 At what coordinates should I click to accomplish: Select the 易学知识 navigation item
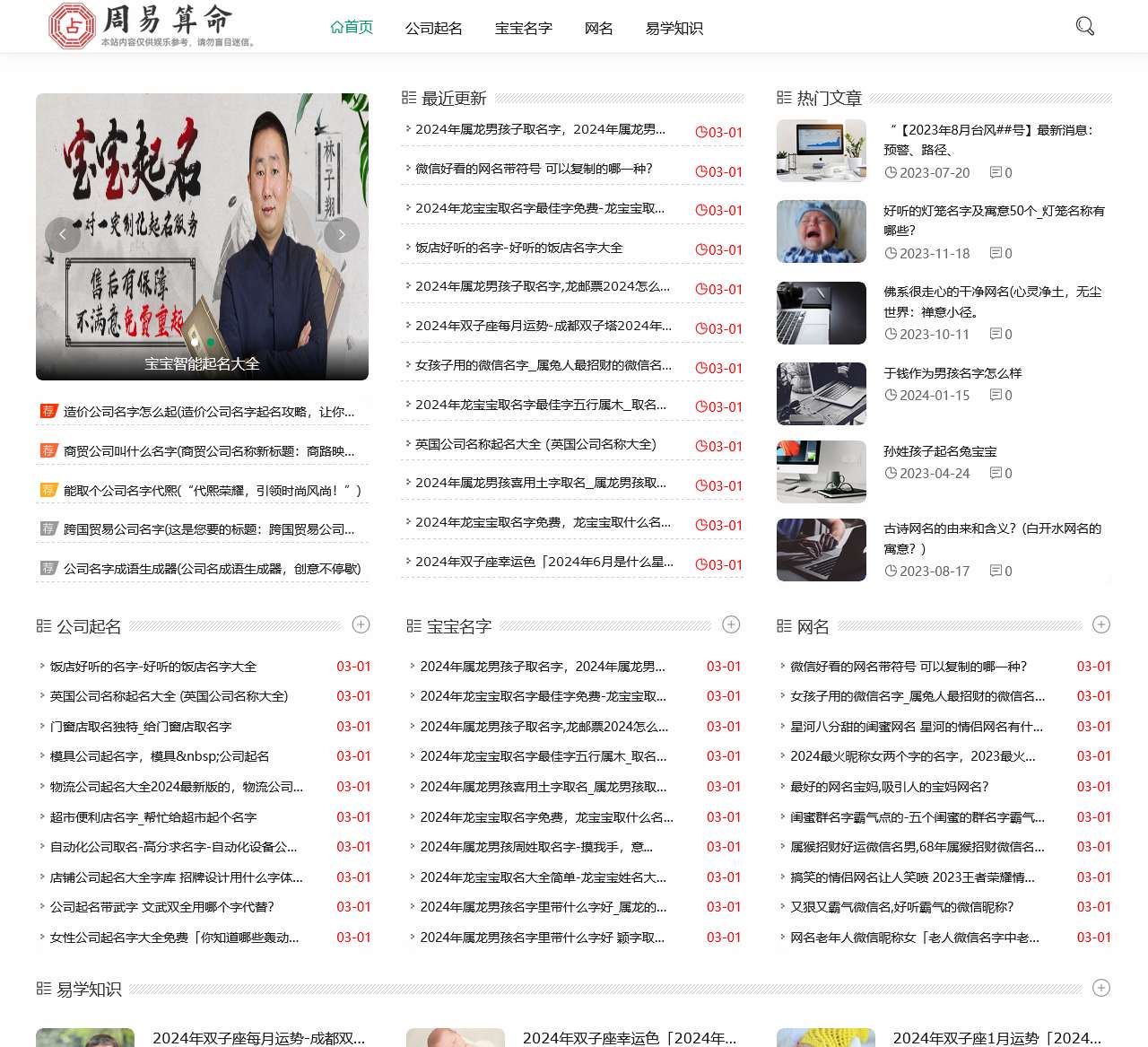[x=674, y=28]
